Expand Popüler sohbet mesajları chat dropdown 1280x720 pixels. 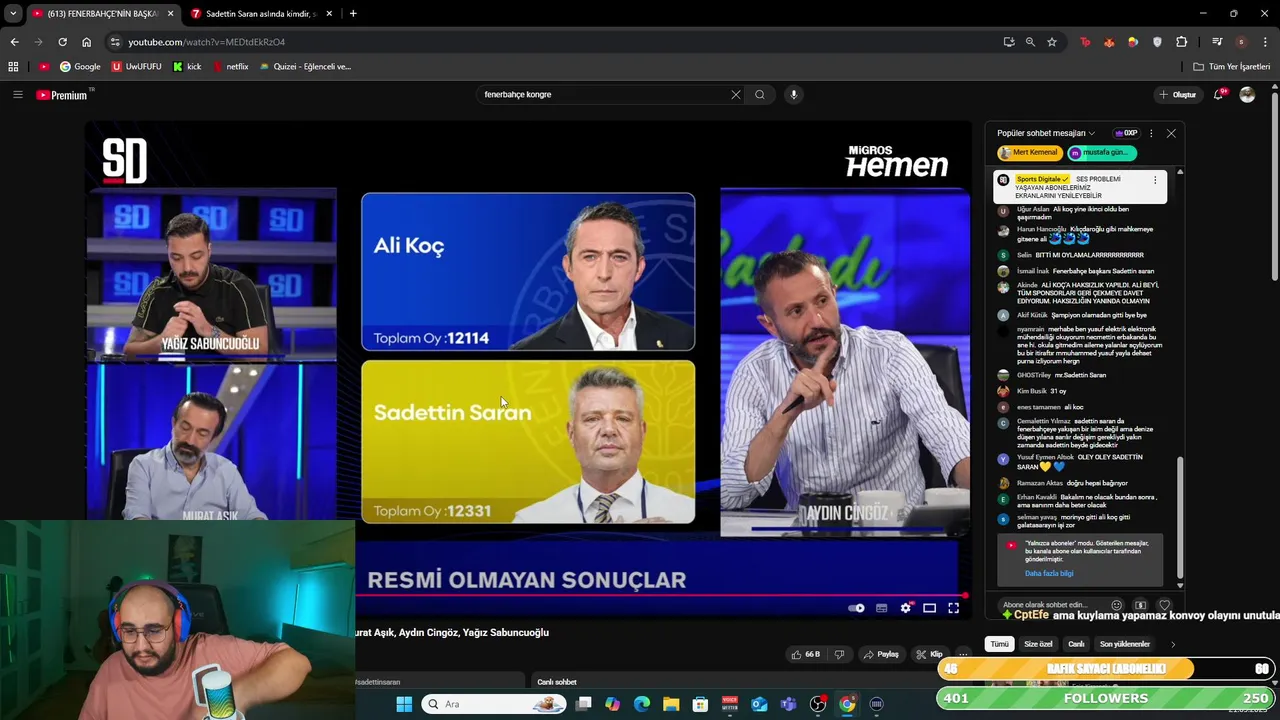tap(1046, 133)
